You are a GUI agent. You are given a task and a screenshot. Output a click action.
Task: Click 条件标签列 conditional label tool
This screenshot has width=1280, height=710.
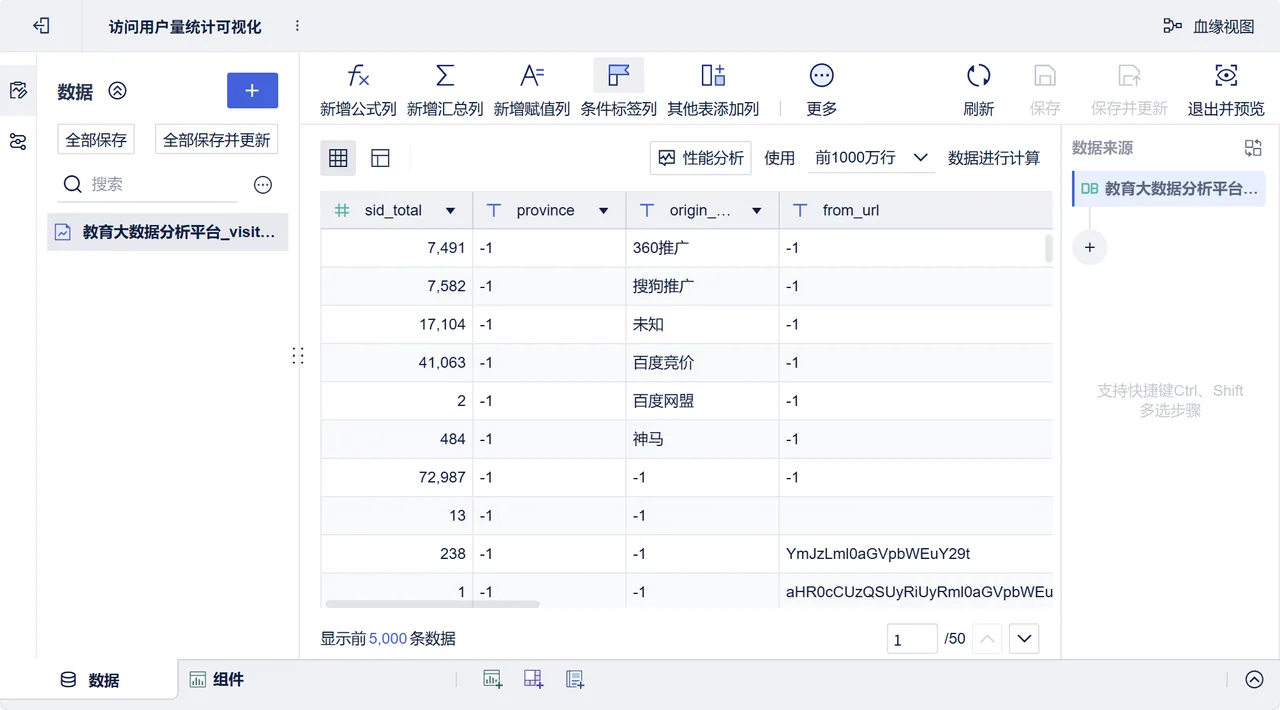point(619,89)
